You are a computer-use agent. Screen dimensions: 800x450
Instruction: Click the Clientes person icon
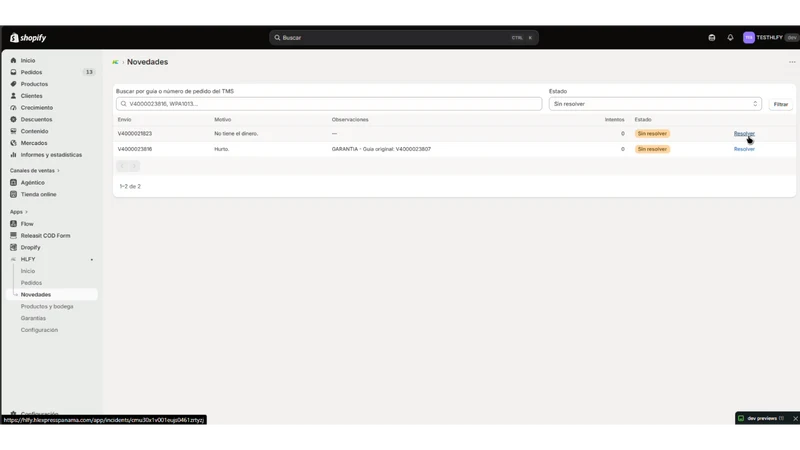(13, 95)
